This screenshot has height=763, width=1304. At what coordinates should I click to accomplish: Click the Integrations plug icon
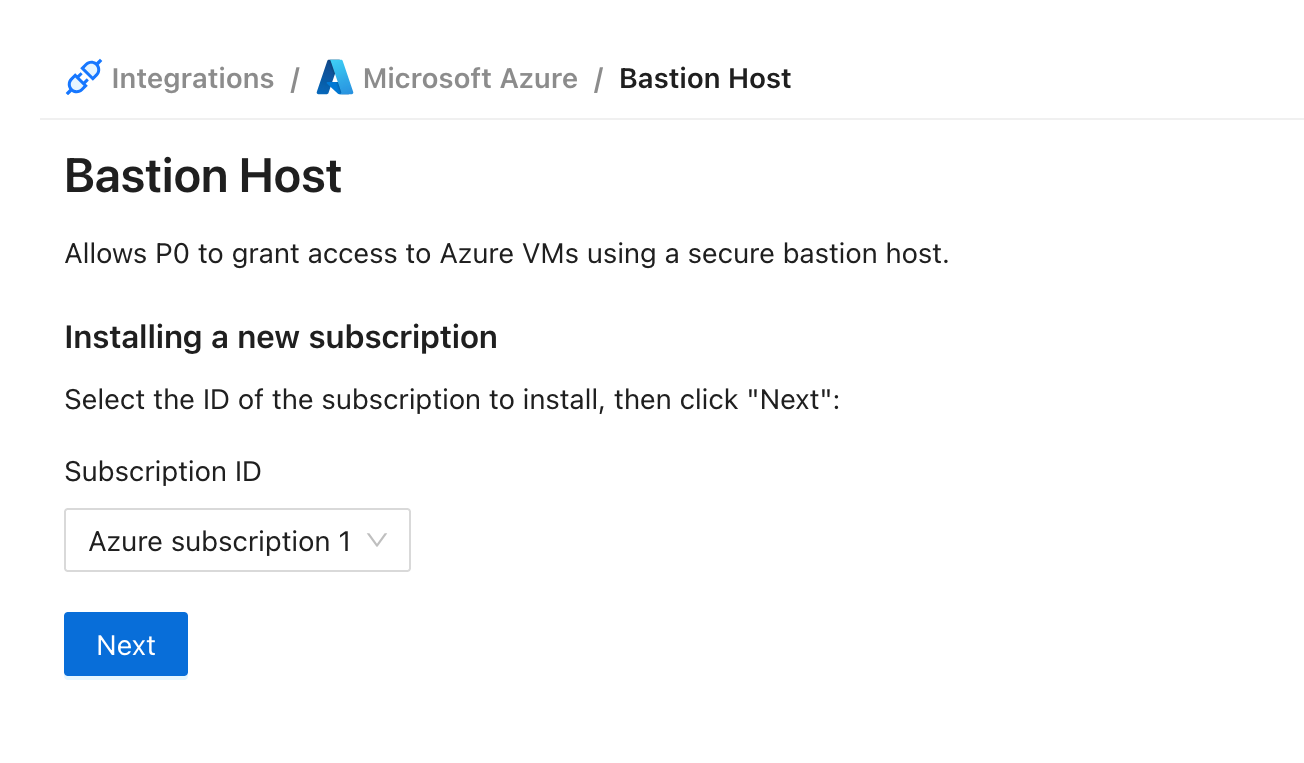[84, 78]
